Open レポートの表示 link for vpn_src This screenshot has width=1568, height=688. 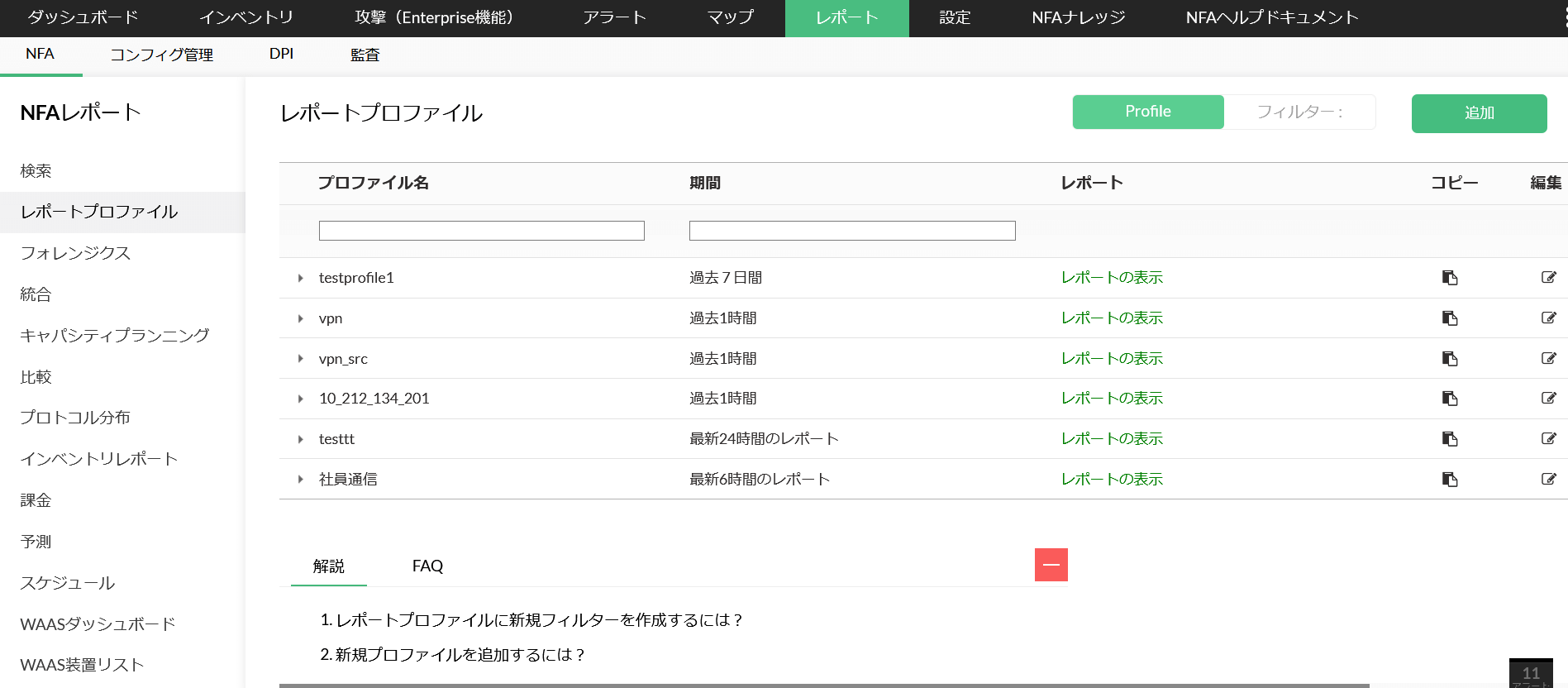tap(1111, 358)
